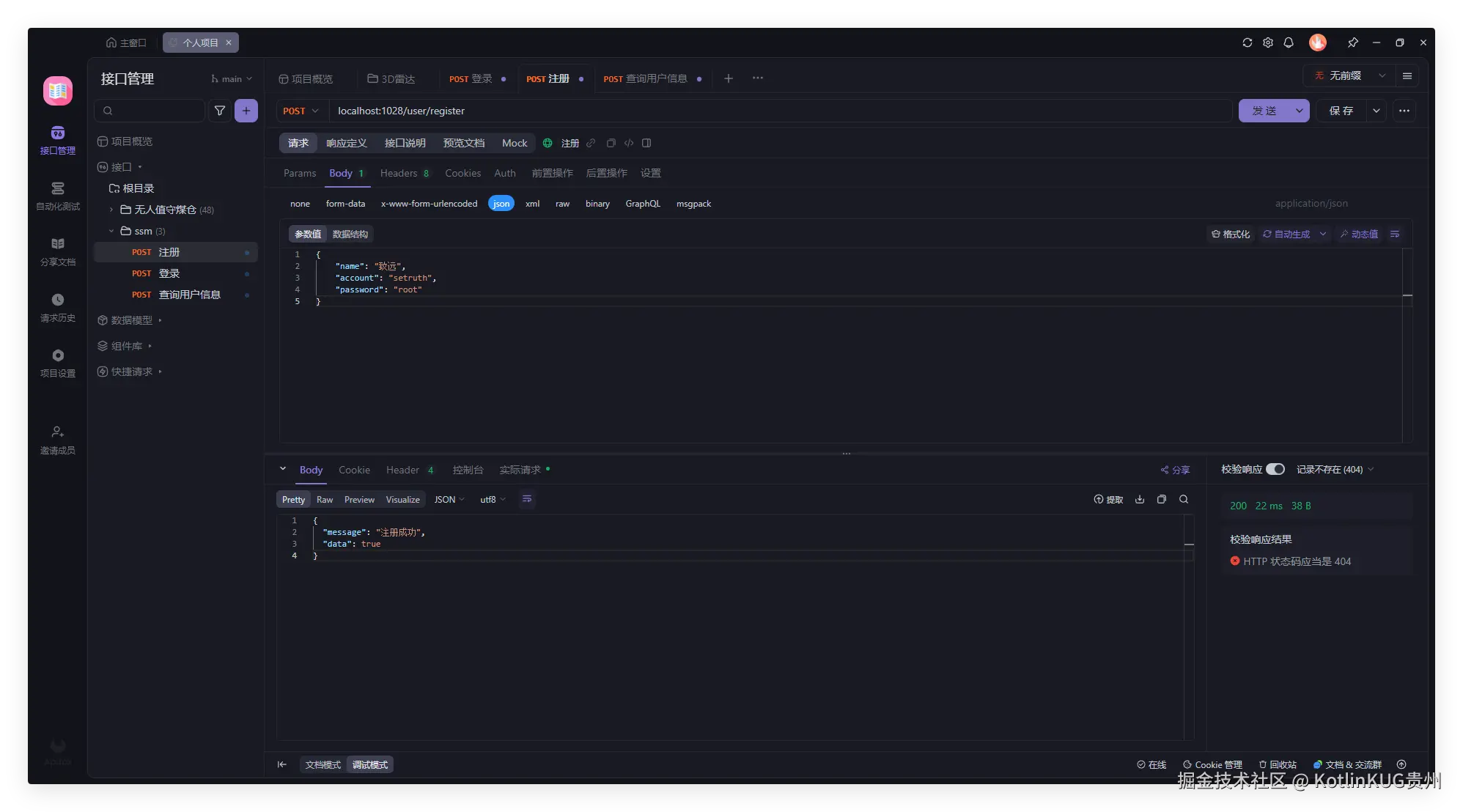
Task: Download the response with download icon
Action: pyautogui.click(x=1139, y=499)
